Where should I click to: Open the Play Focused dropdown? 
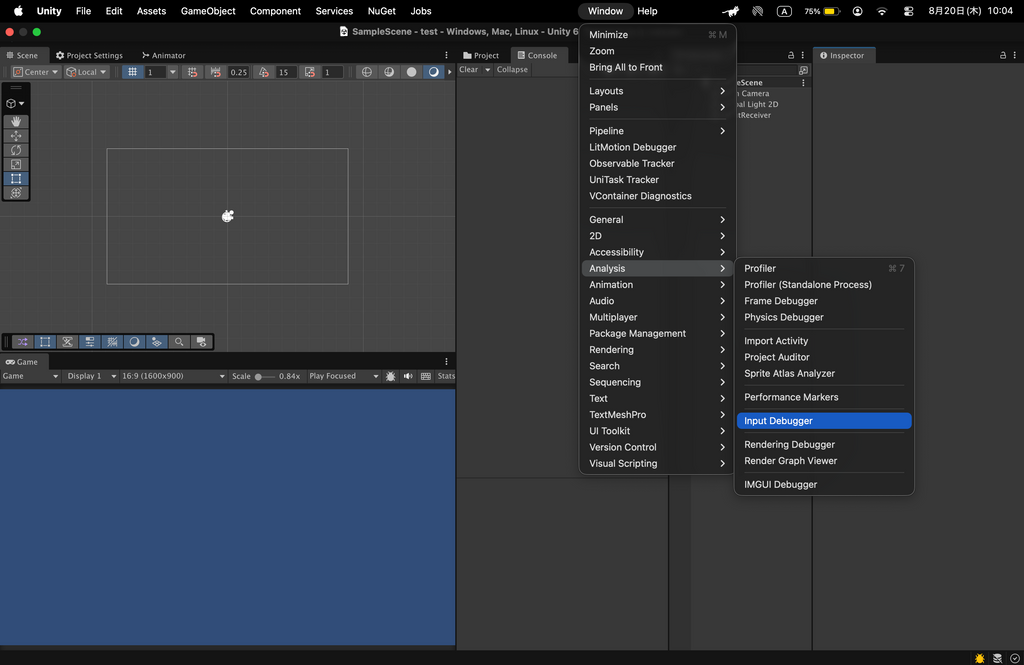click(344, 376)
